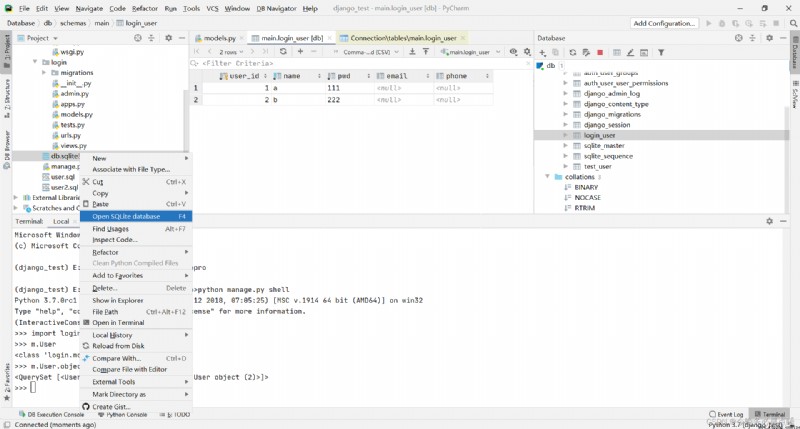800x429 pixels.
Task: Open the Event Log
Action: tap(726, 414)
